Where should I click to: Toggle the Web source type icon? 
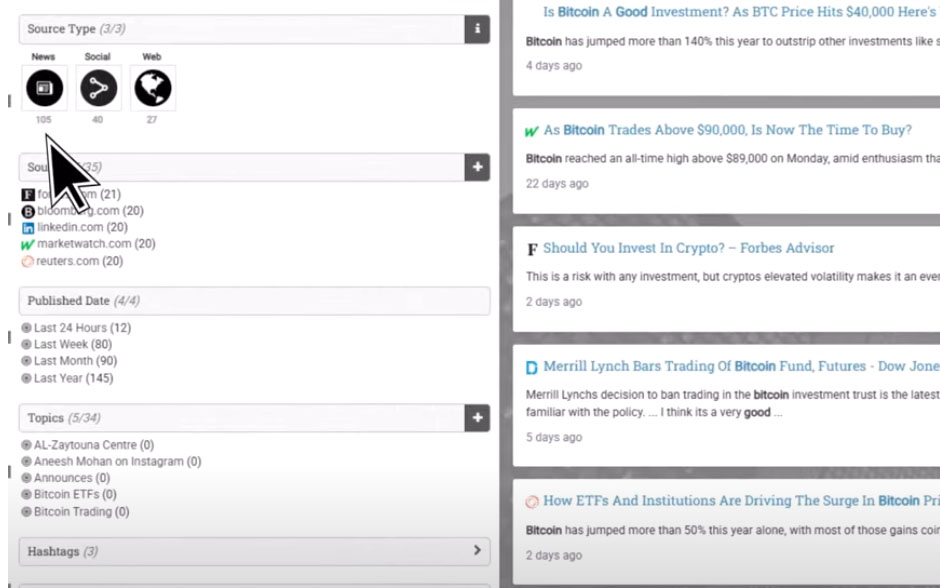pos(153,88)
